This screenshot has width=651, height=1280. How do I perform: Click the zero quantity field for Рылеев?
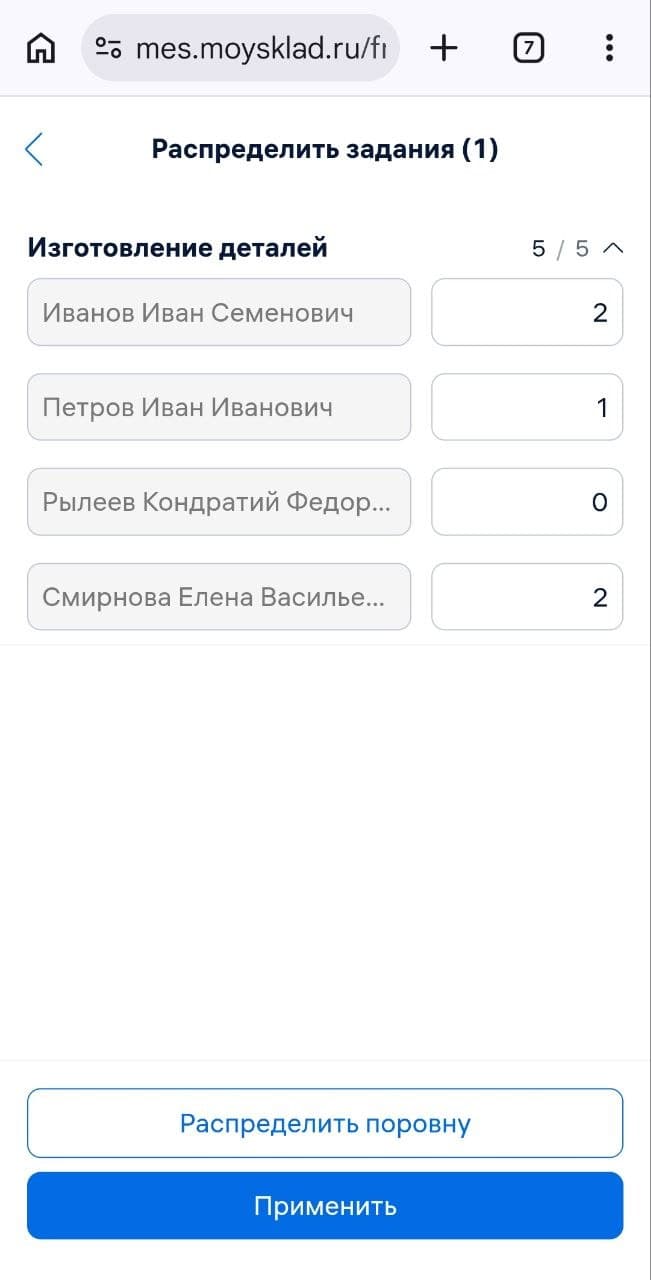527,501
